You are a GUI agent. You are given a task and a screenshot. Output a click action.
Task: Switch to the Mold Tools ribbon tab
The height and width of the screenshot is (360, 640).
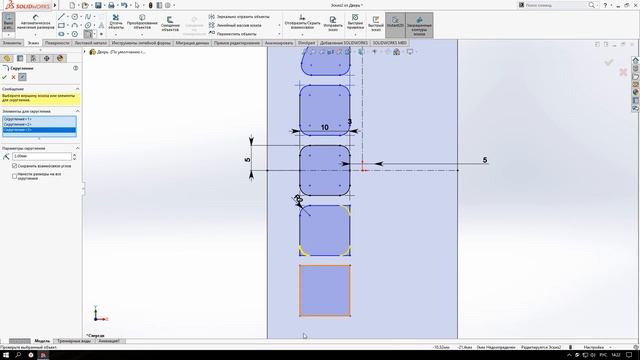click(x=141, y=43)
